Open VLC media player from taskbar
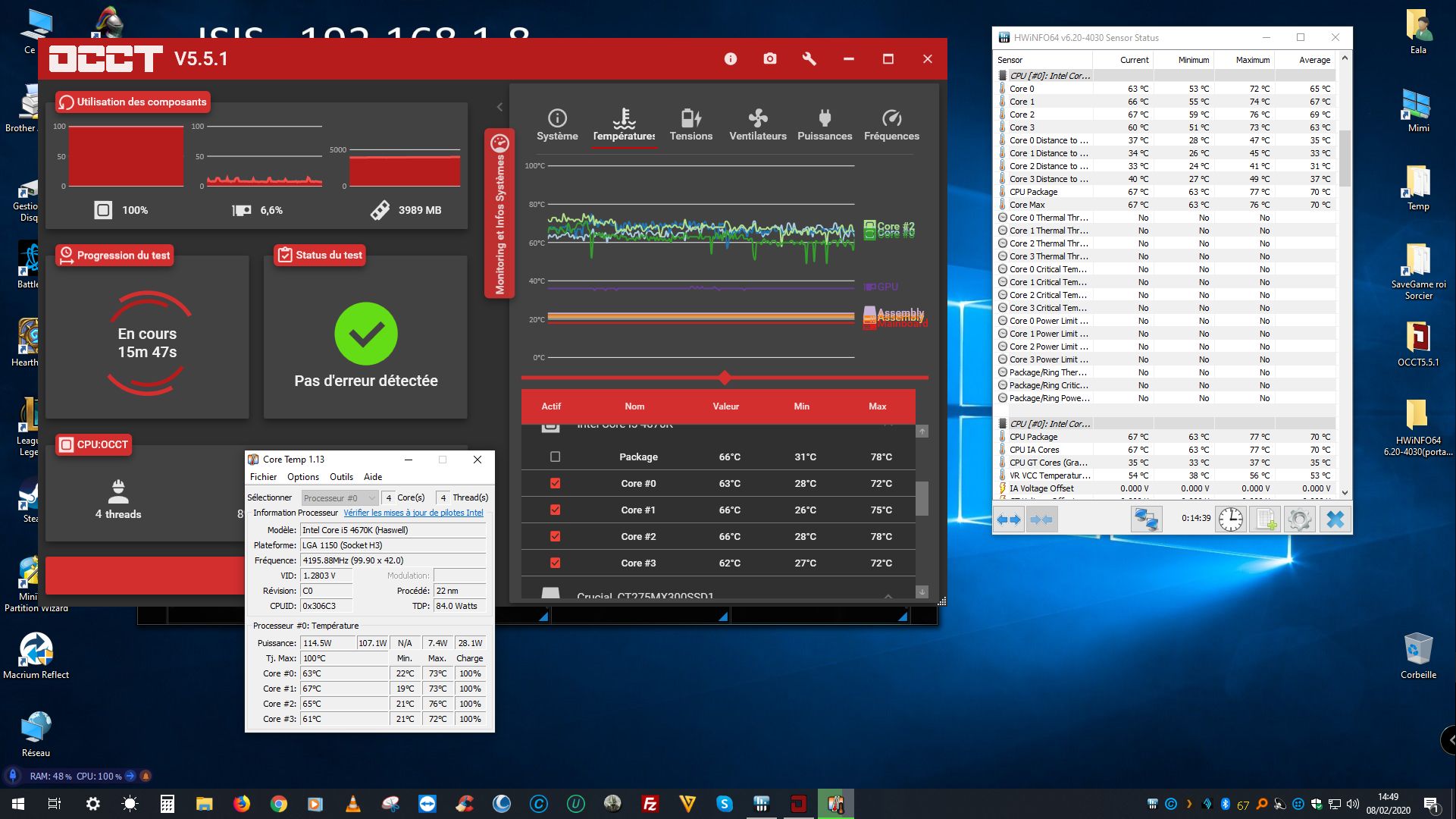Screen dimensions: 1456x819 (x=353, y=804)
